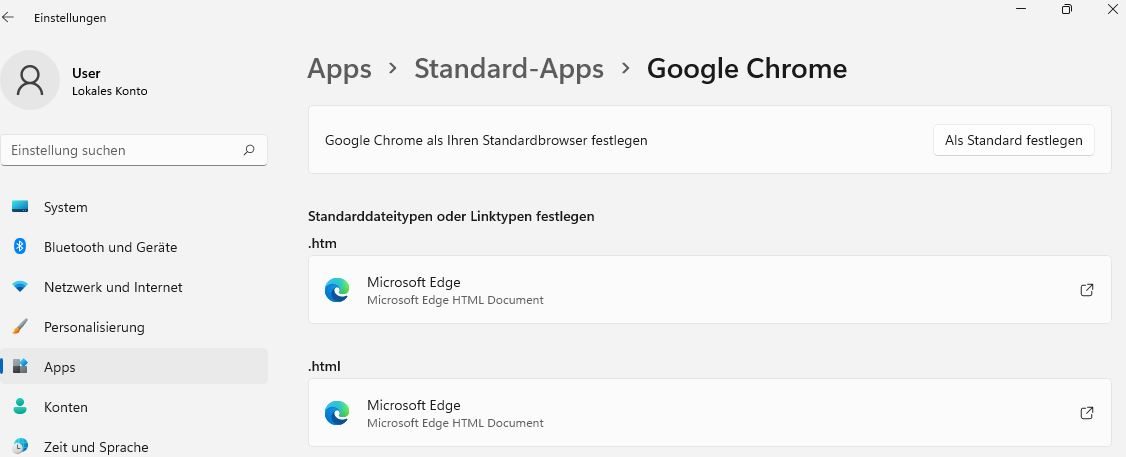Image resolution: width=1126 pixels, height=457 pixels.
Task: Click the search magnifier icon
Action: click(x=249, y=150)
